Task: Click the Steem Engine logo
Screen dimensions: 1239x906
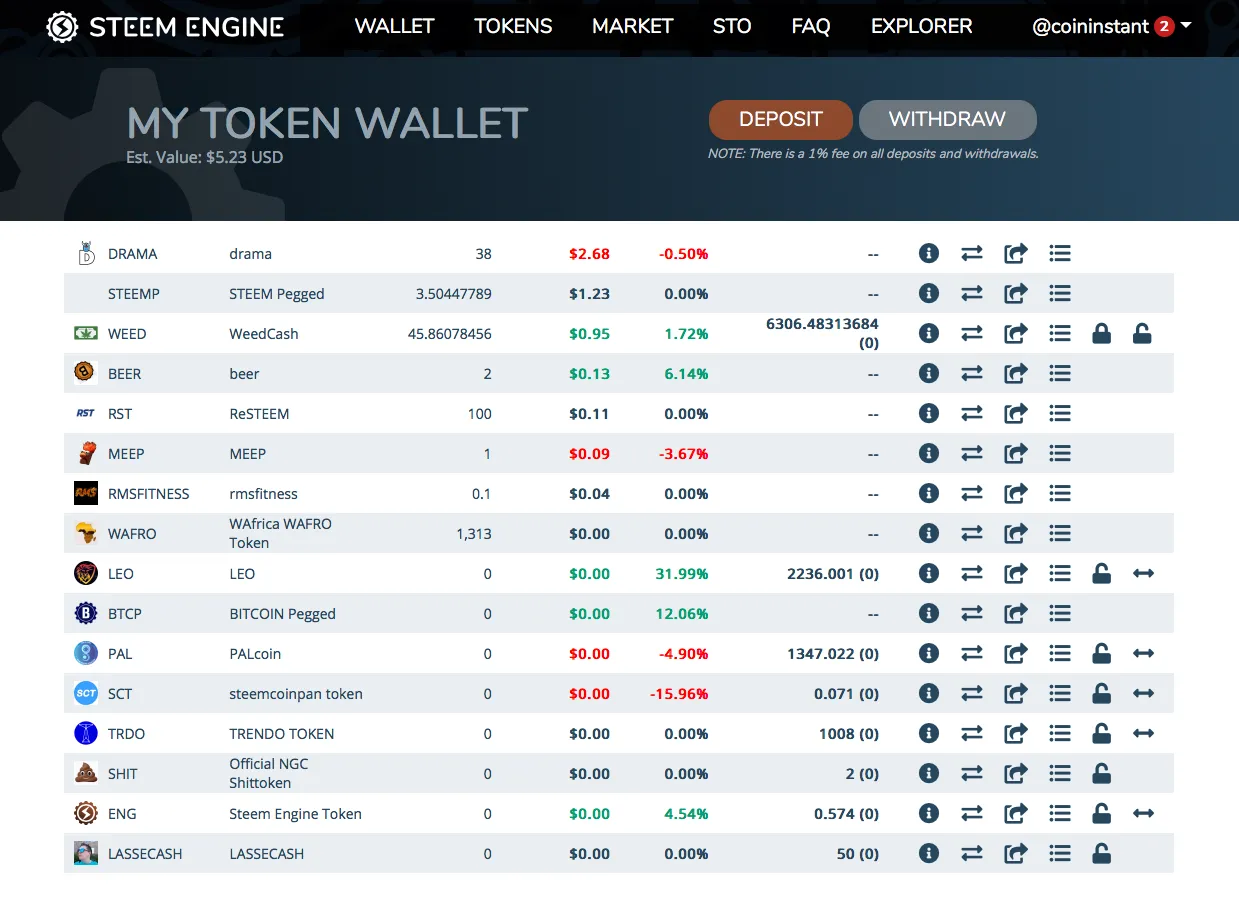Action: [165, 27]
